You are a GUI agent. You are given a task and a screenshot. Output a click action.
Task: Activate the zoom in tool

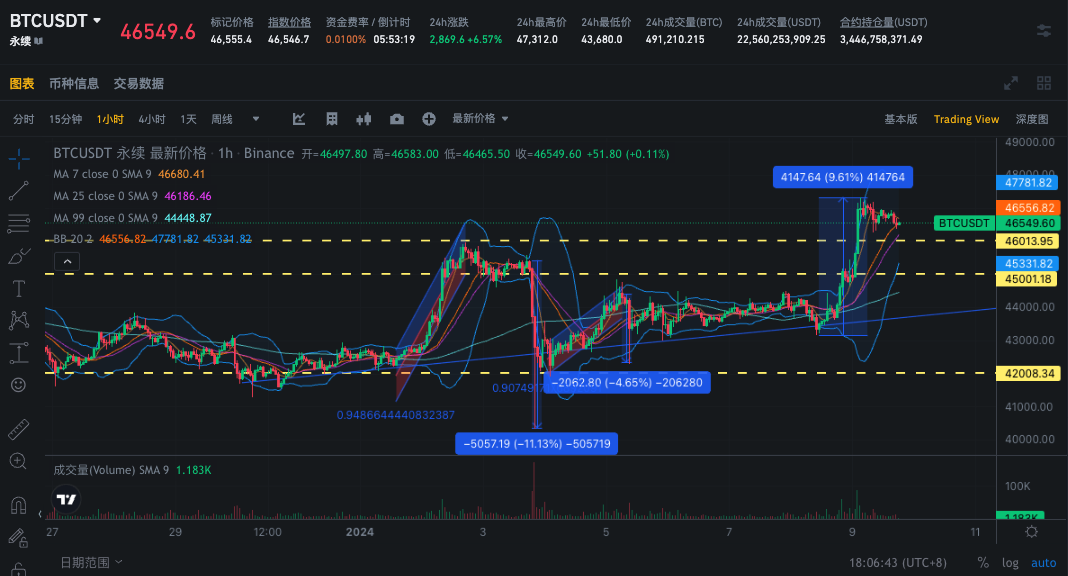[18, 462]
